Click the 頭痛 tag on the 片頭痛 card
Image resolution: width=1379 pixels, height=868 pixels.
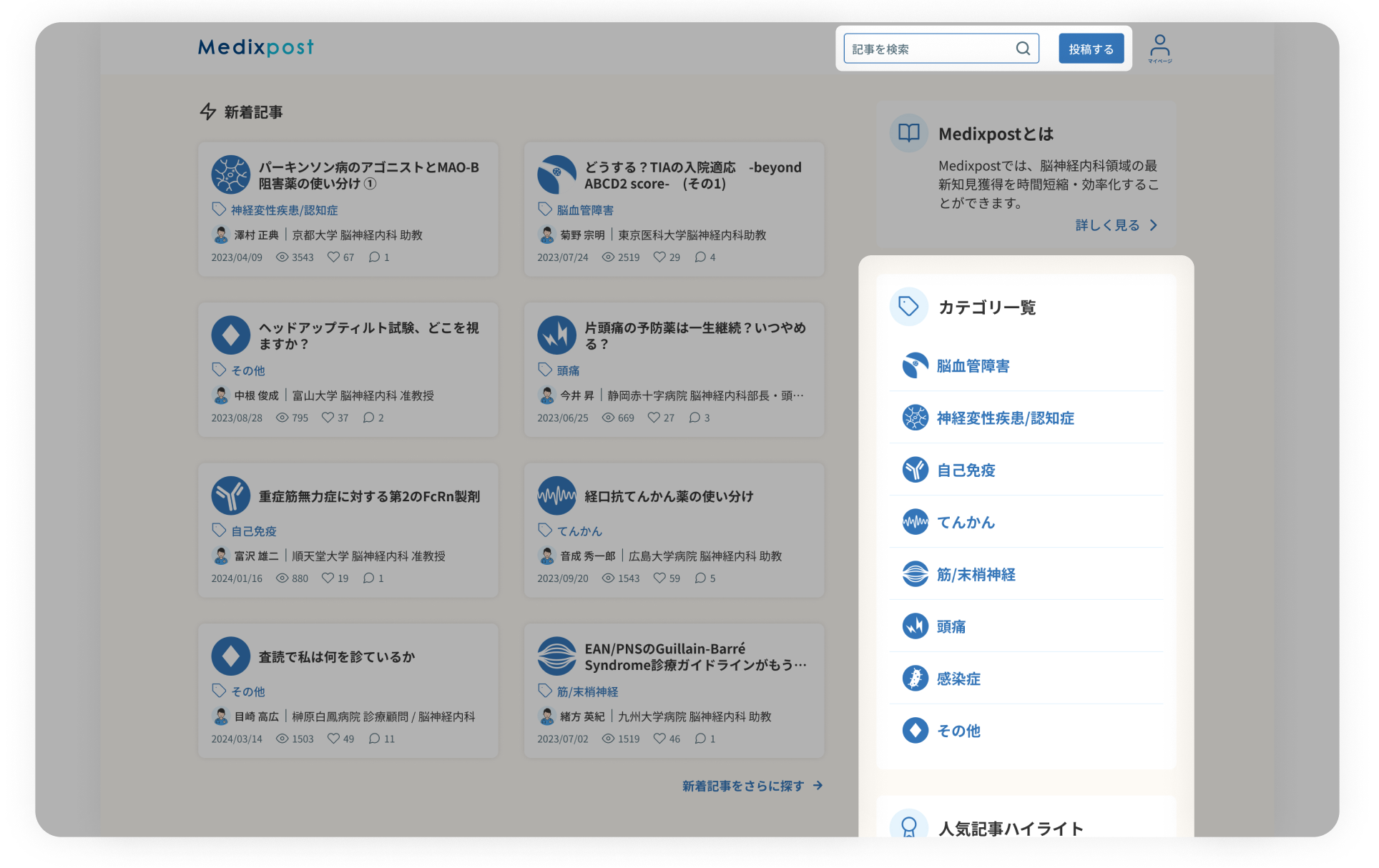coord(568,370)
